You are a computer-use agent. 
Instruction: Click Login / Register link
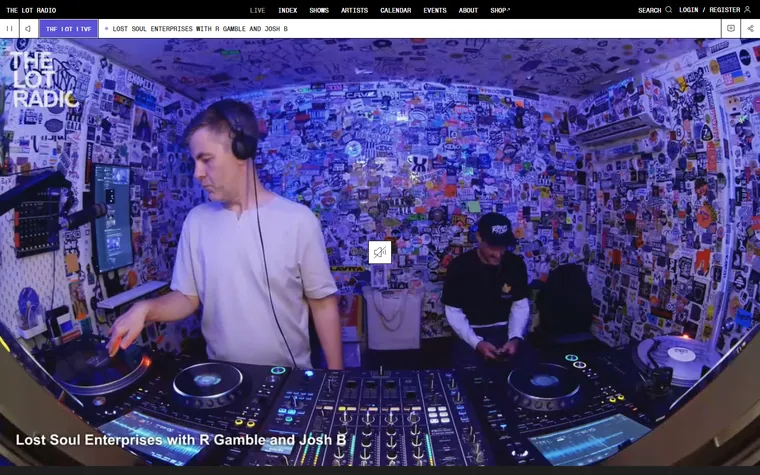(710, 10)
